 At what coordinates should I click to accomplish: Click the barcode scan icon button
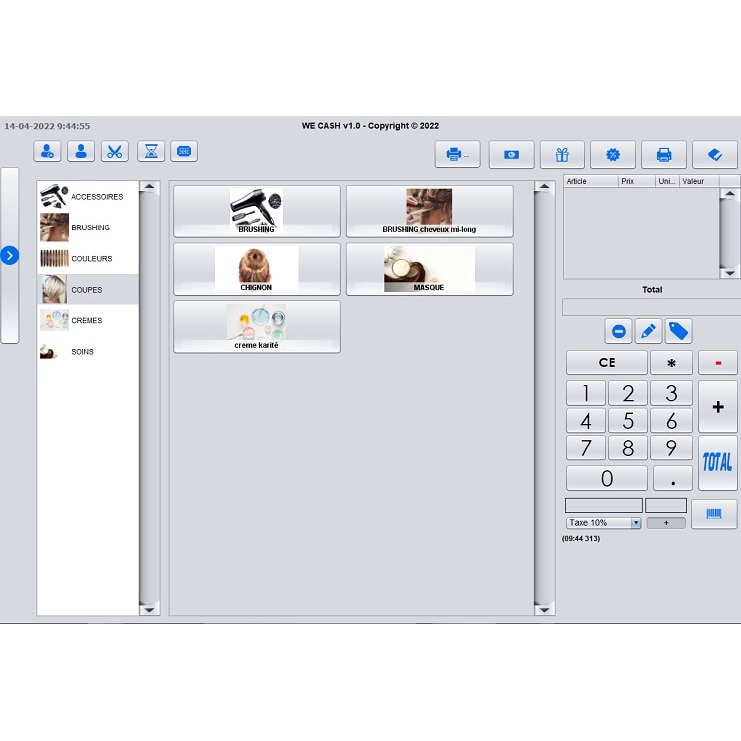point(714,514)
